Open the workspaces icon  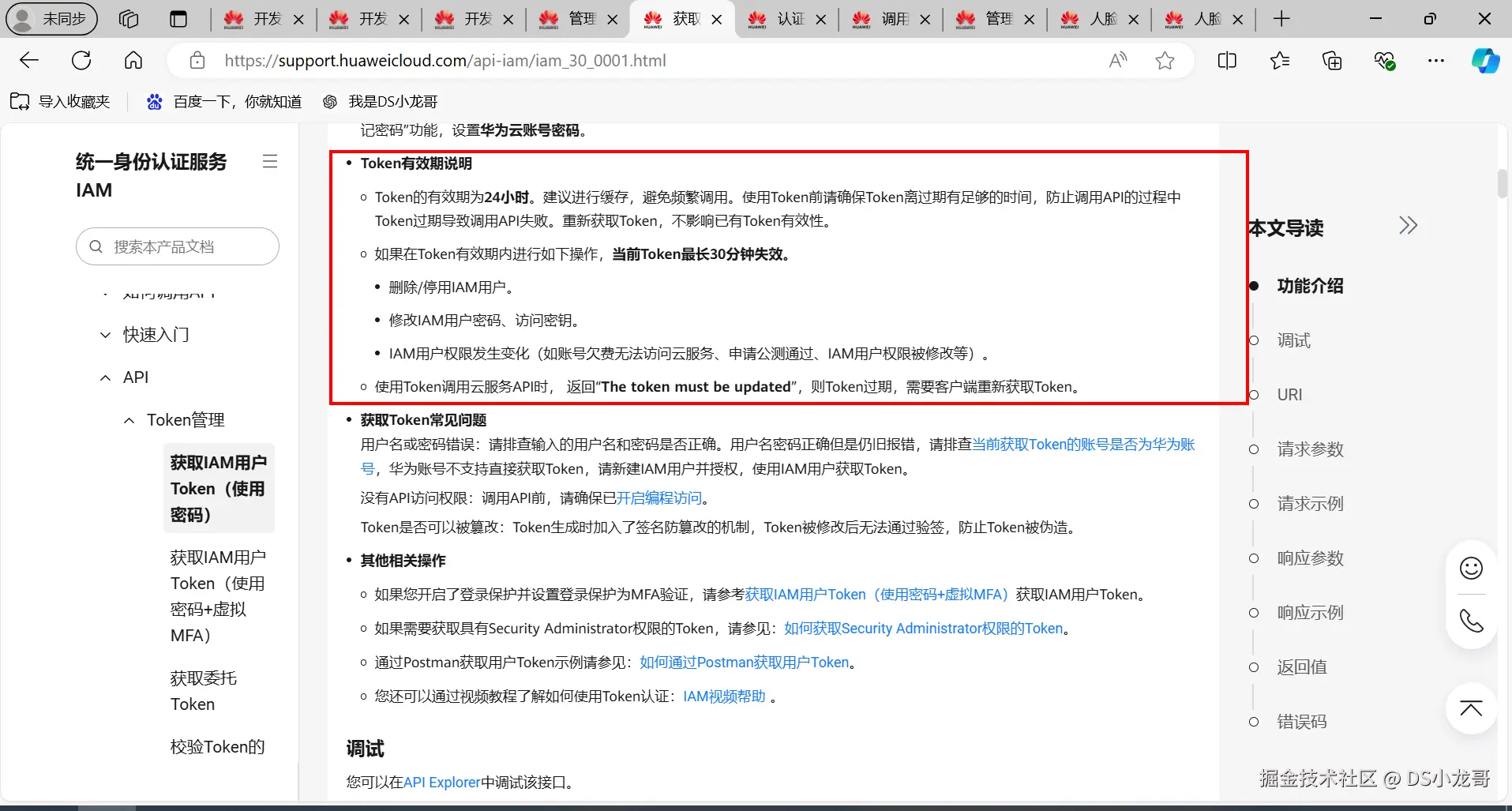tap(129, 19)
